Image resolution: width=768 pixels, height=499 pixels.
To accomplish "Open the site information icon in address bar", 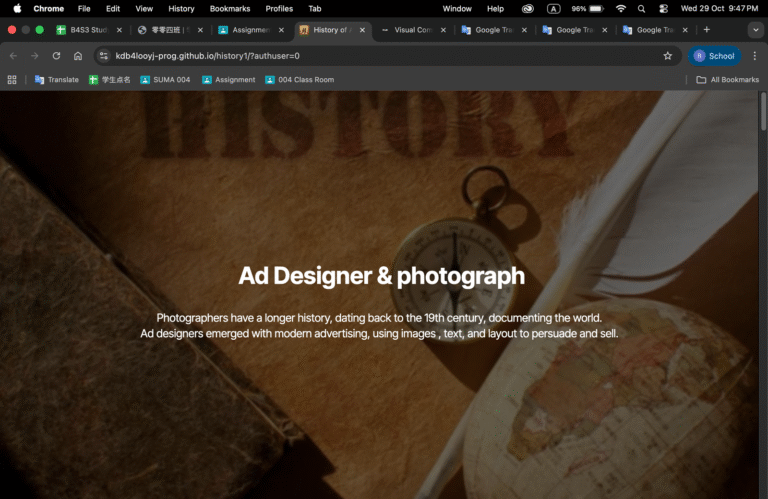I will (103, 56).
